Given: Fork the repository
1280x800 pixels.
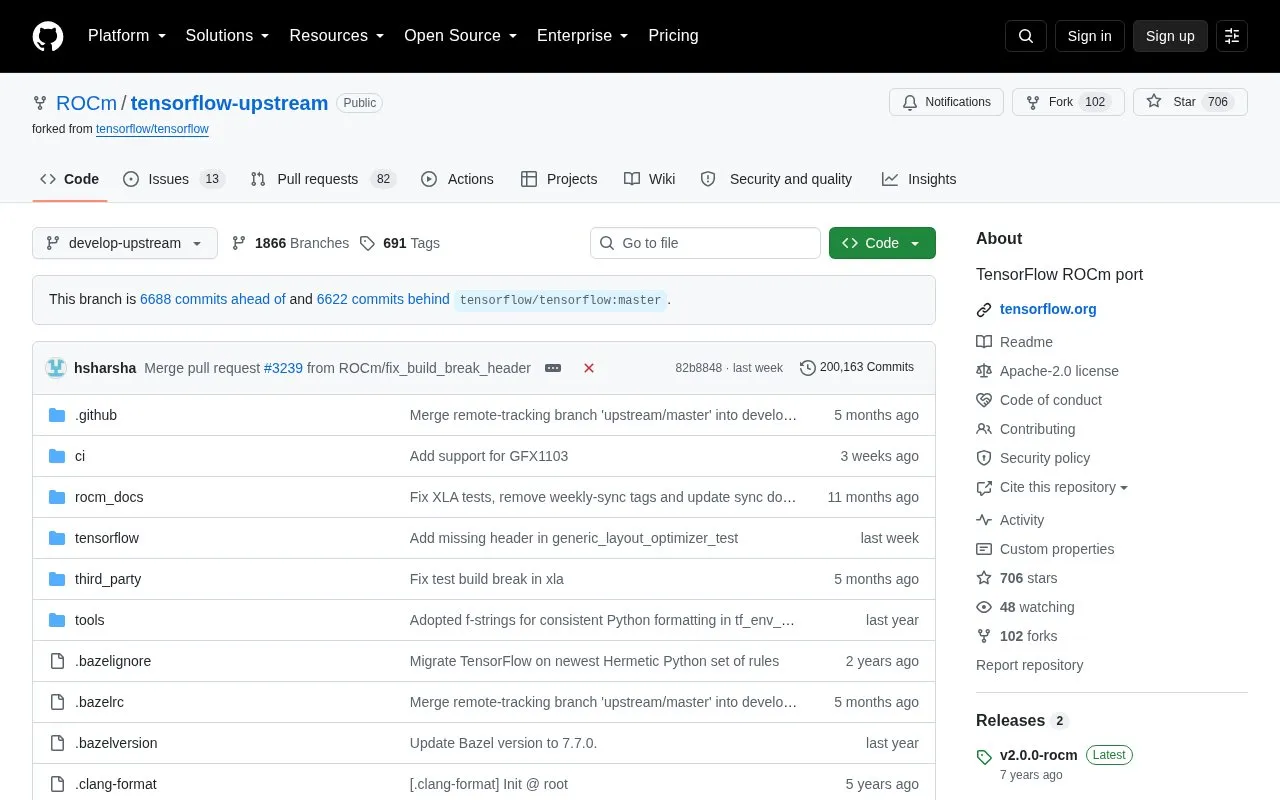Looking at the screenshot, I should [1068, 102].
